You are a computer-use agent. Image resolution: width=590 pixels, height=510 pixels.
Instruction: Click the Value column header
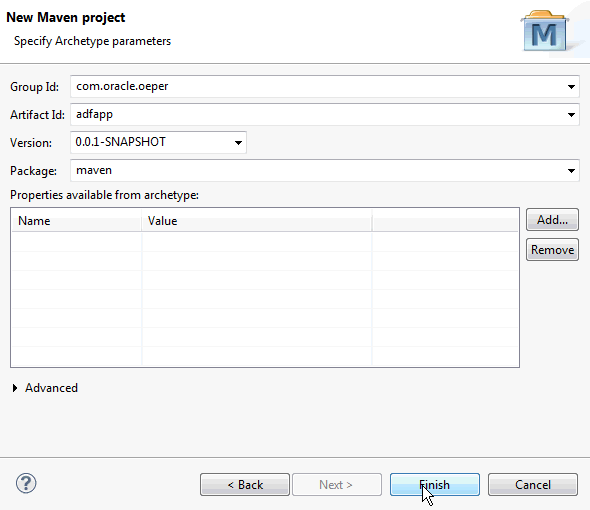pyautogui.click(x=257, y=221)
